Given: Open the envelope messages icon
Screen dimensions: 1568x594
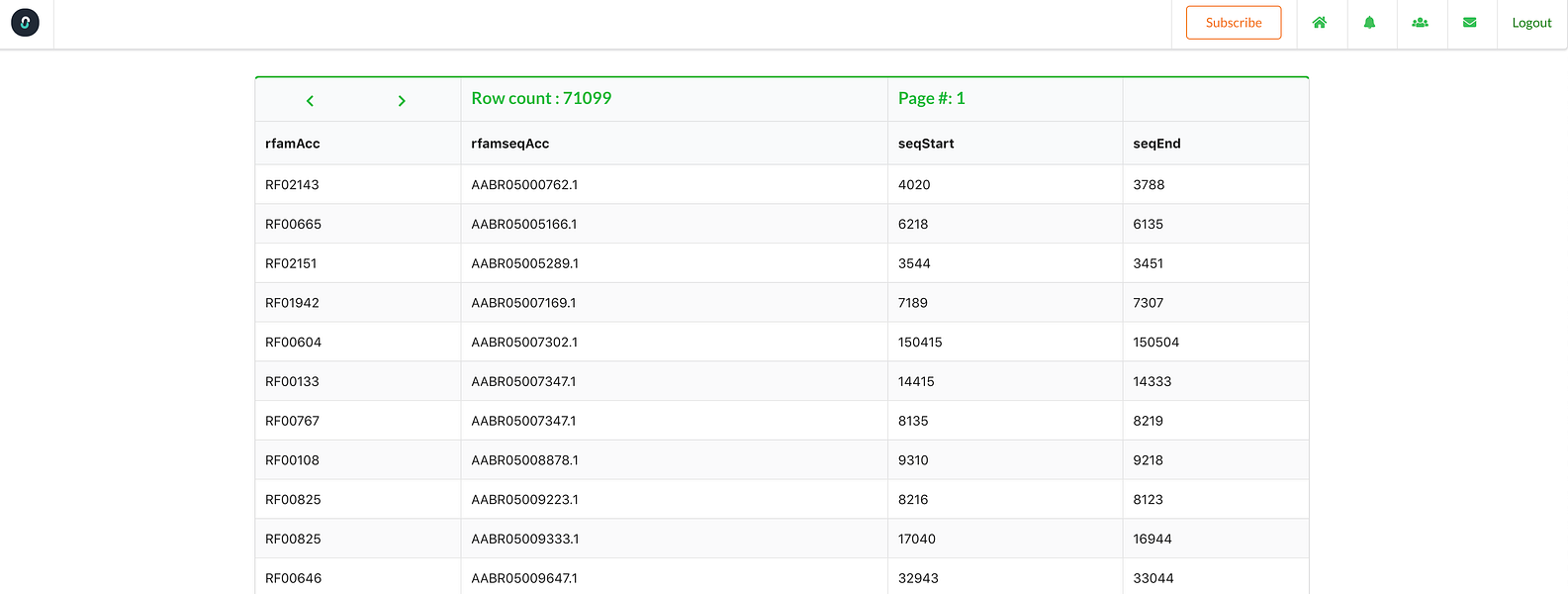Looking at the screenshot, I should (1470, 22).
